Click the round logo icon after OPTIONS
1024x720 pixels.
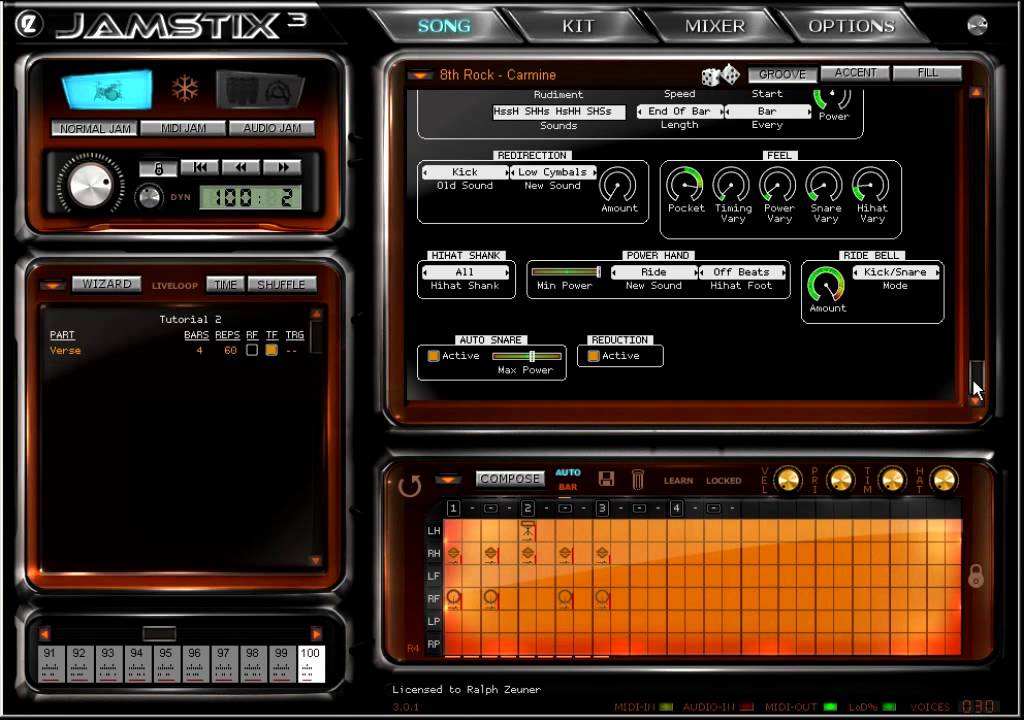tap(977, 25)
